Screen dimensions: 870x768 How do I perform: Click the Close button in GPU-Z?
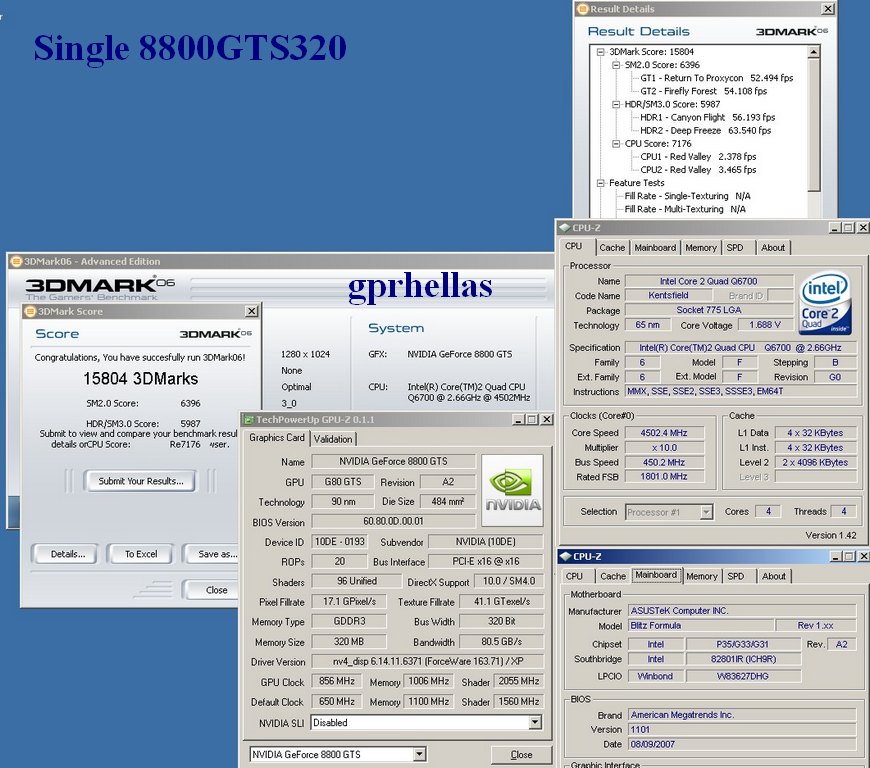521,755
